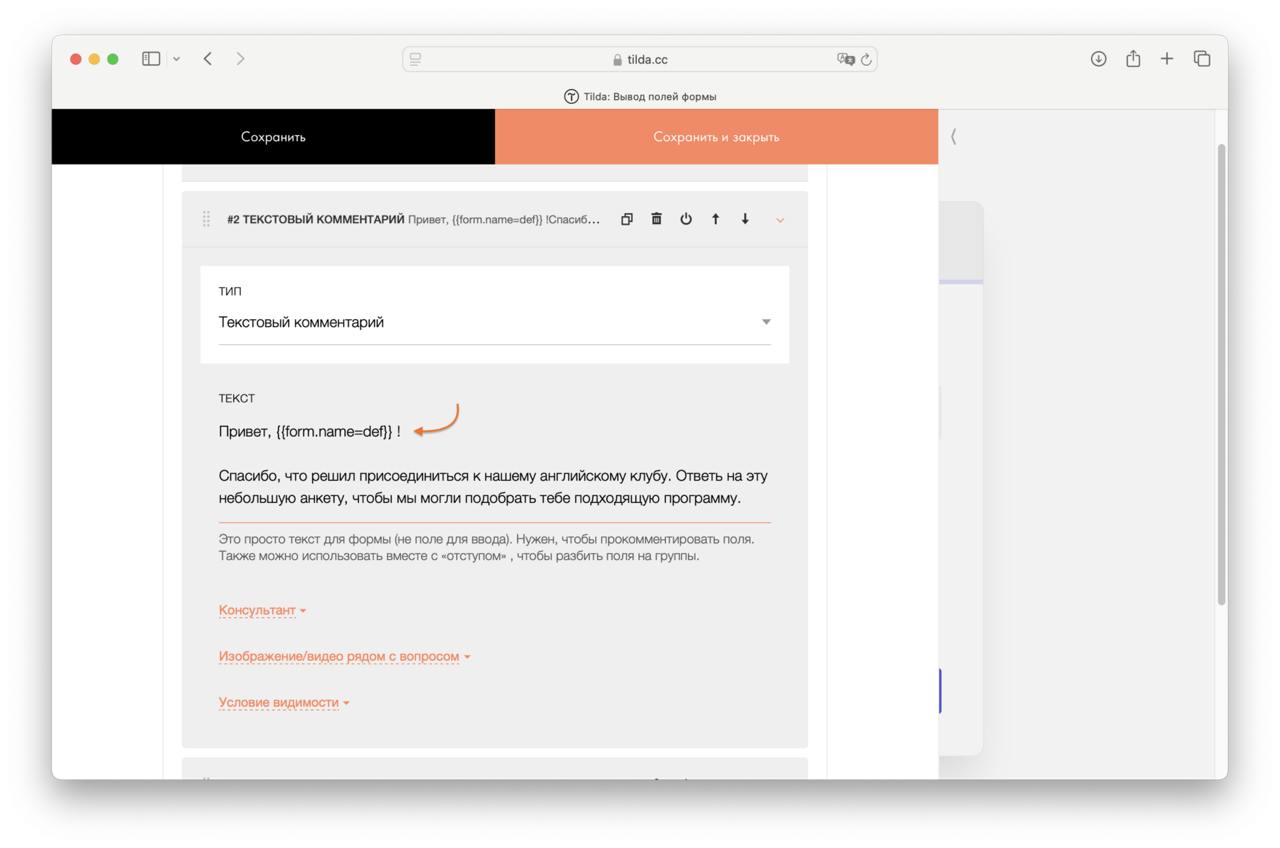Open the field type dropdown
The height and width of the screenshot is (848, 1280).
tap(494, 322)
